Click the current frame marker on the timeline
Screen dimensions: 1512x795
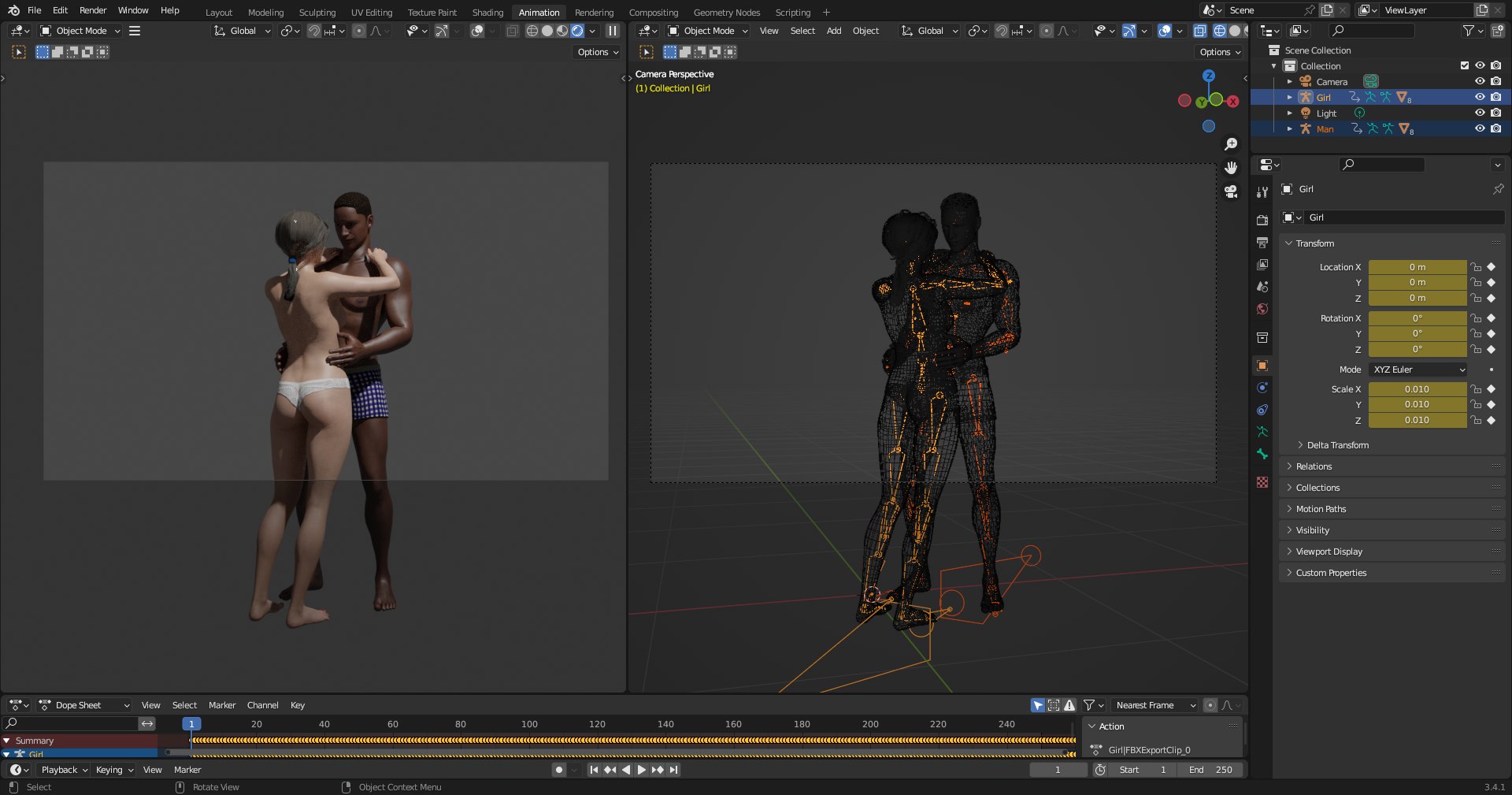(191, 723)
